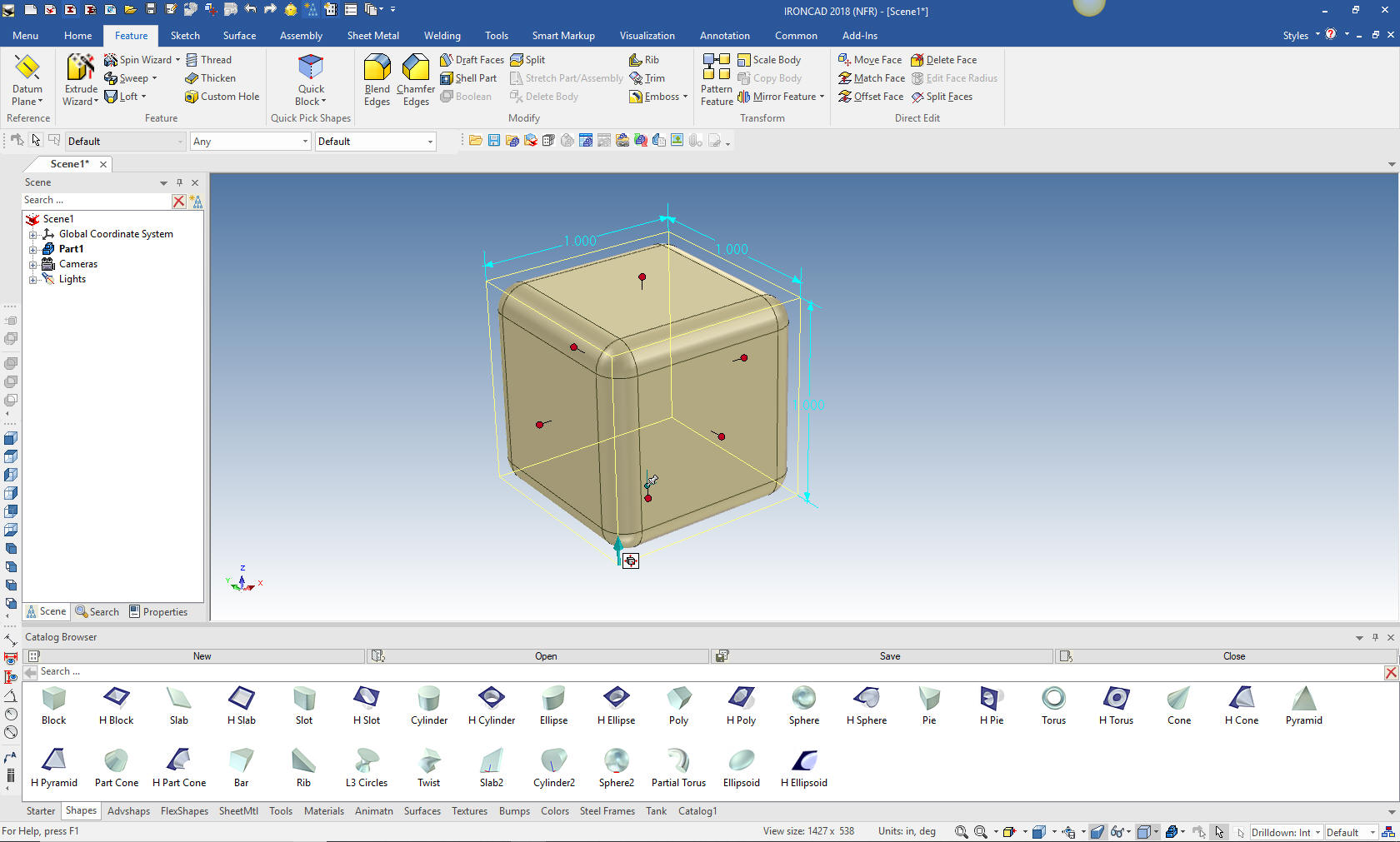
Task: Switch to the Sheet Metal ribbon tab
Action: pos(372,36)
